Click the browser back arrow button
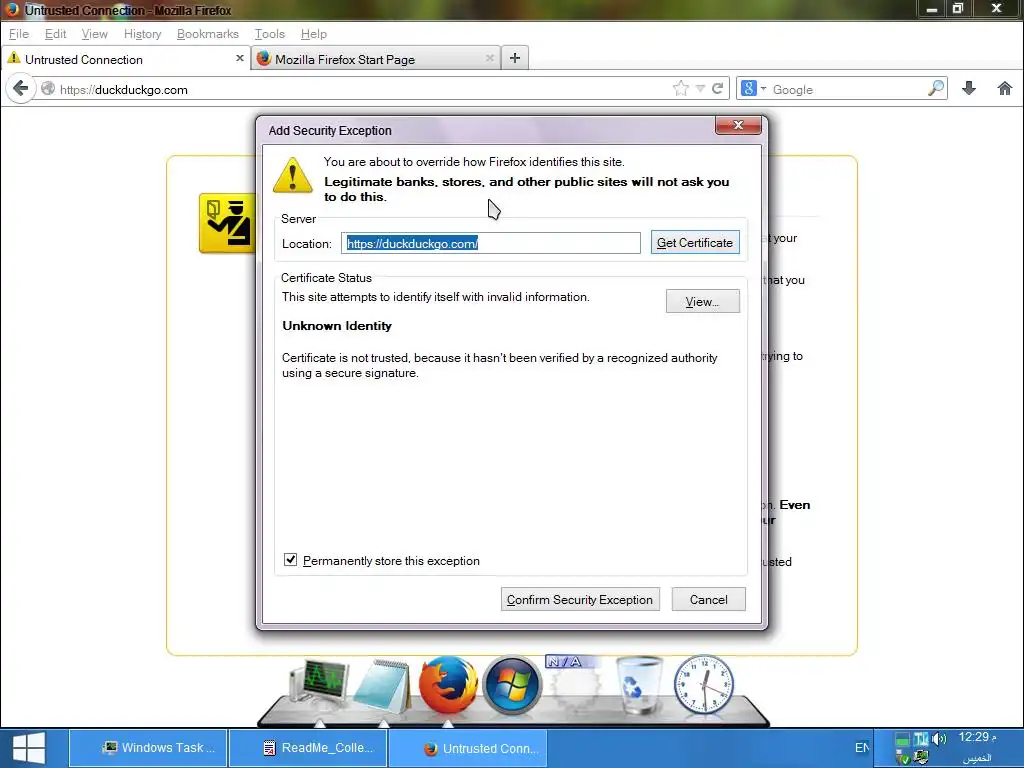Image resolution: width=1024 pixels, height=768 pixels. [20, 88]
